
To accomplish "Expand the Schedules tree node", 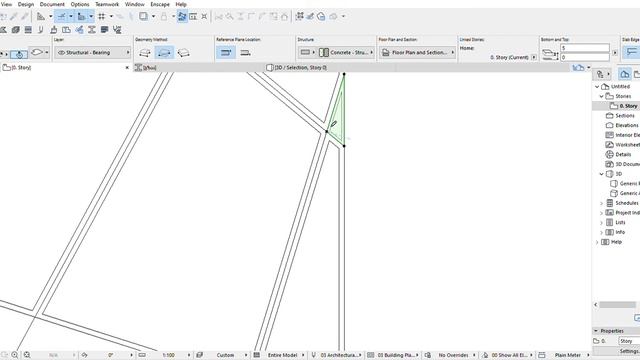I will (602, 203).
